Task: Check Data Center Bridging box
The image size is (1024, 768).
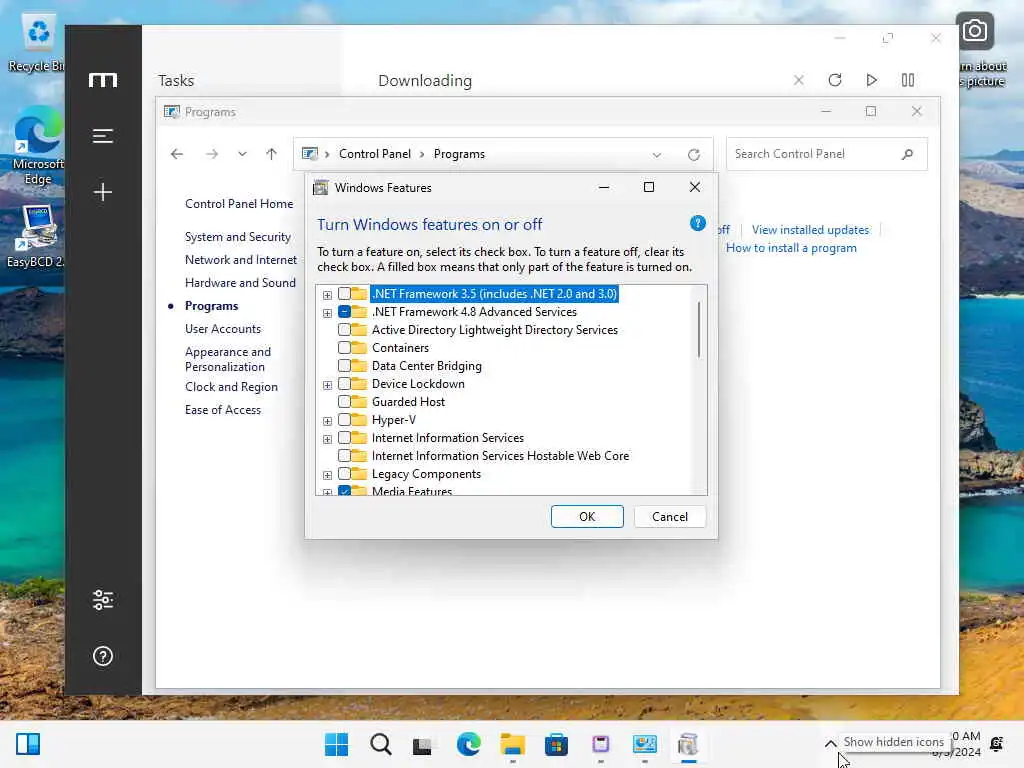Action: [344, 366]
